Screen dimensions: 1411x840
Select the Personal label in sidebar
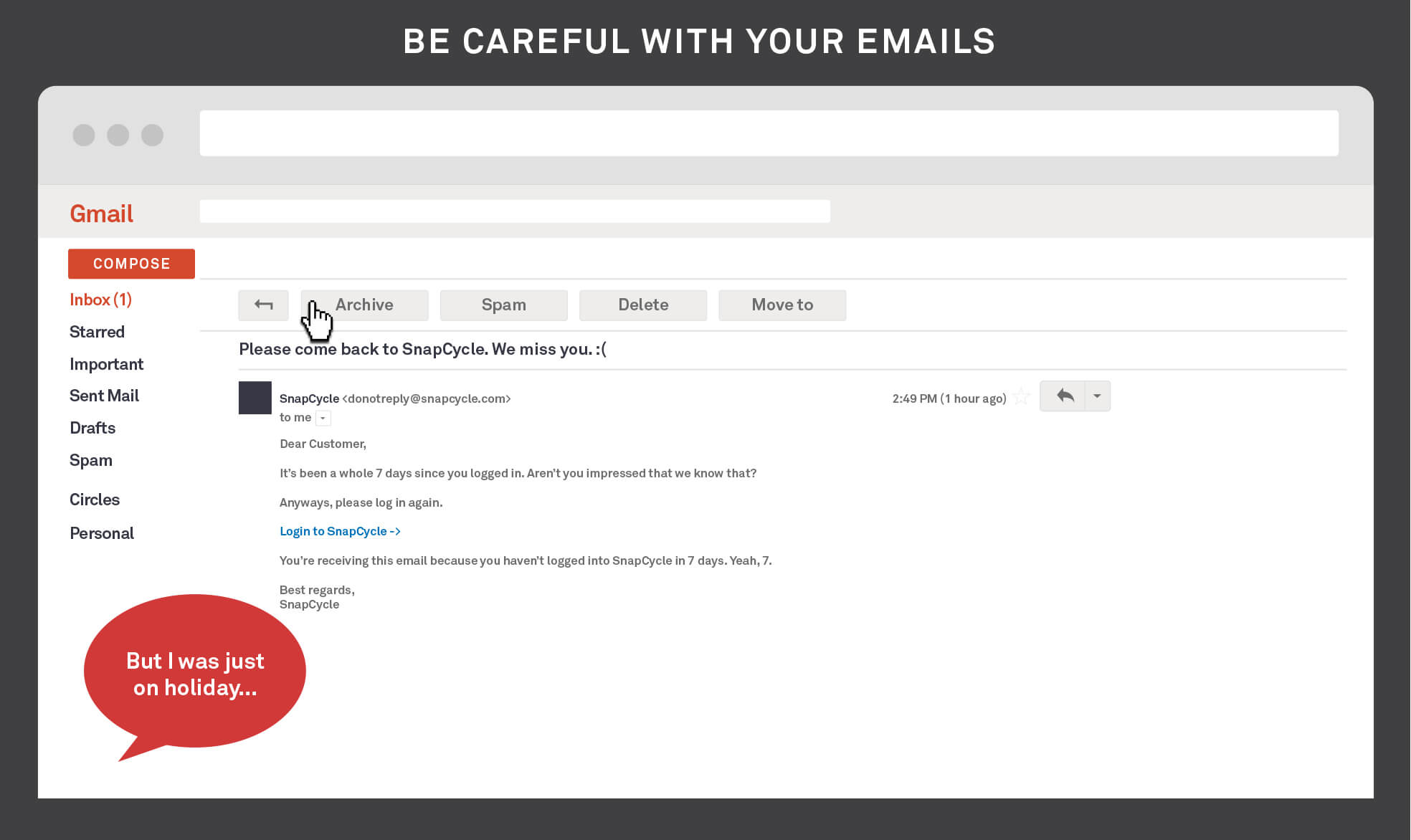(x=101, y=531)
